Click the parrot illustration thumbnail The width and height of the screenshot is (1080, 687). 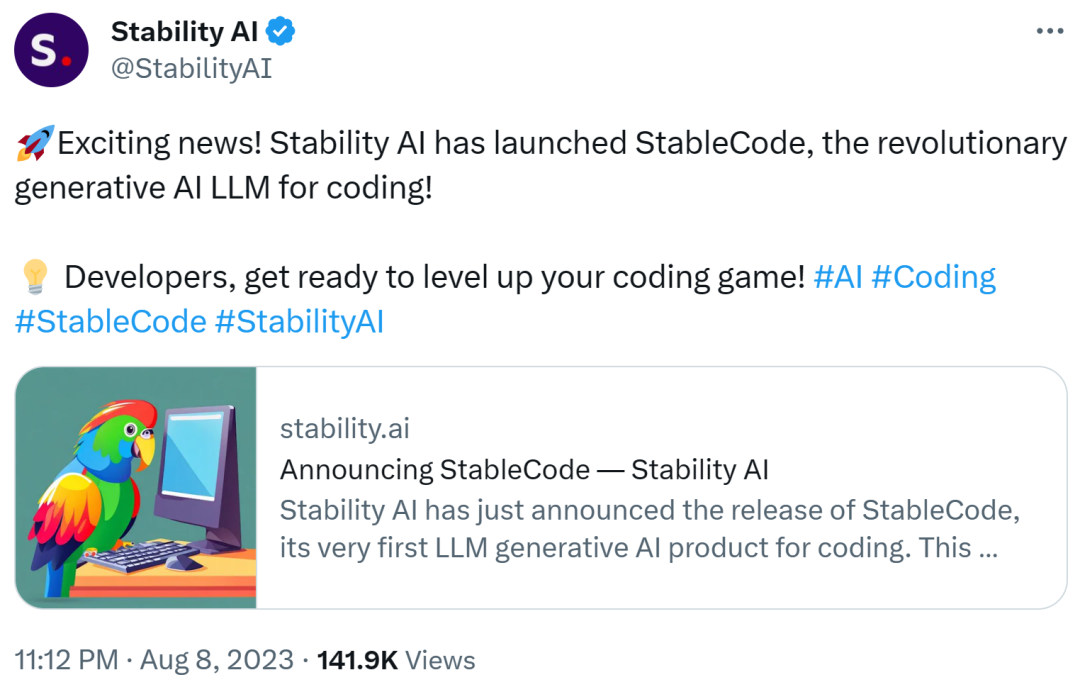click(x=135, y=487)
